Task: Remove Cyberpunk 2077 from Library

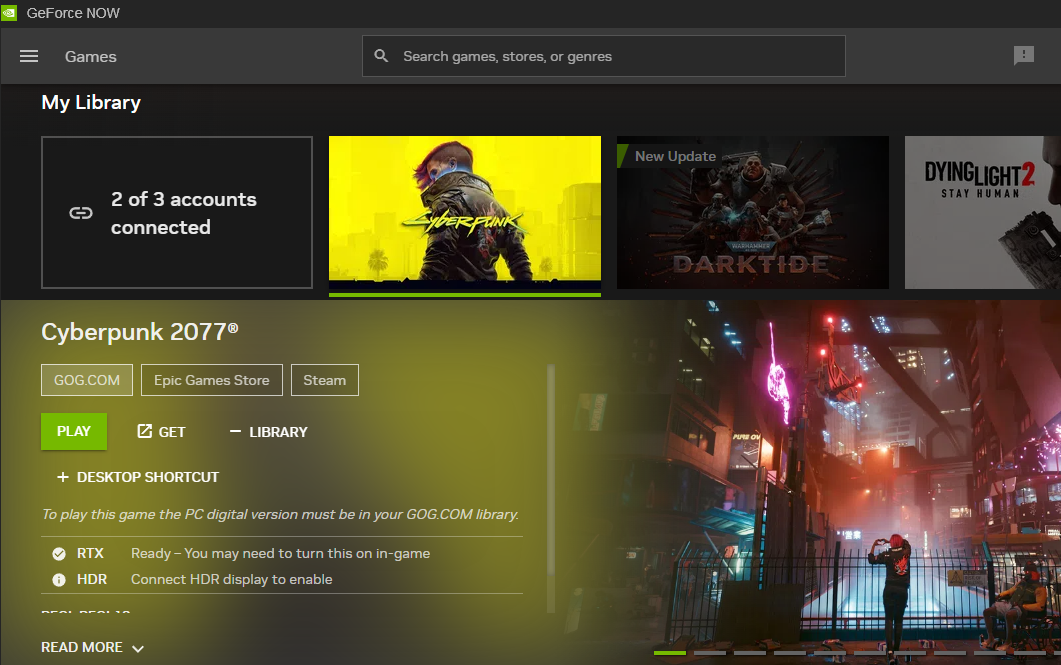Action: point(268,431)
